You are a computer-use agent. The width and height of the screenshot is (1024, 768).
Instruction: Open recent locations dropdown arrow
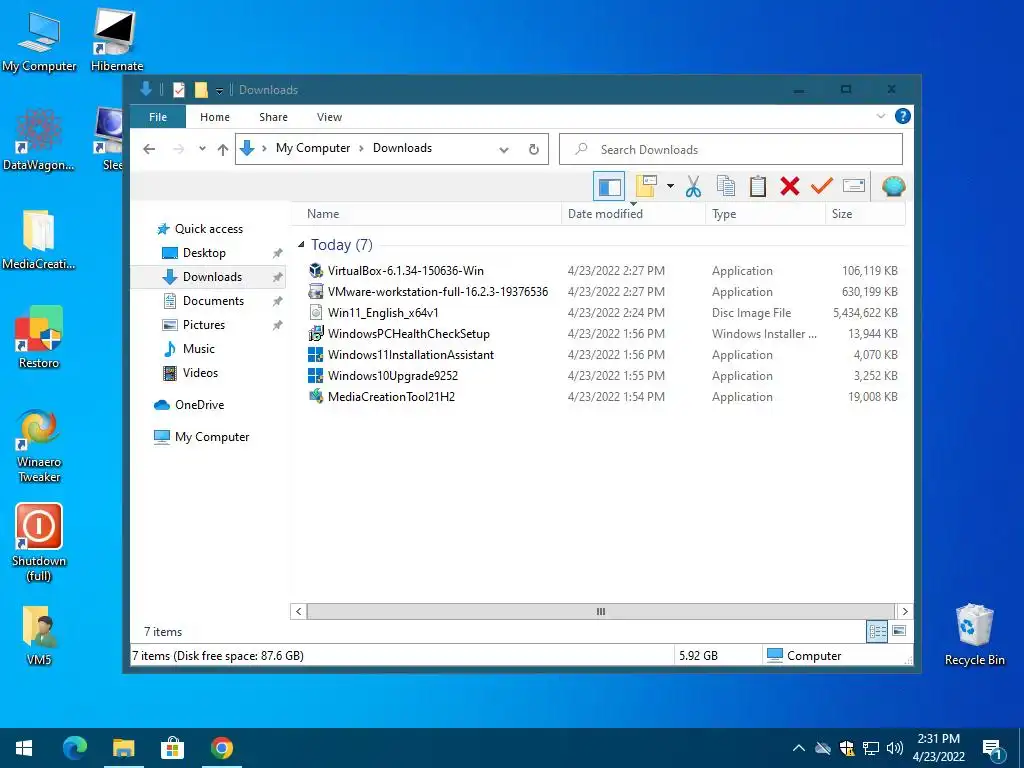click(202, 149)
